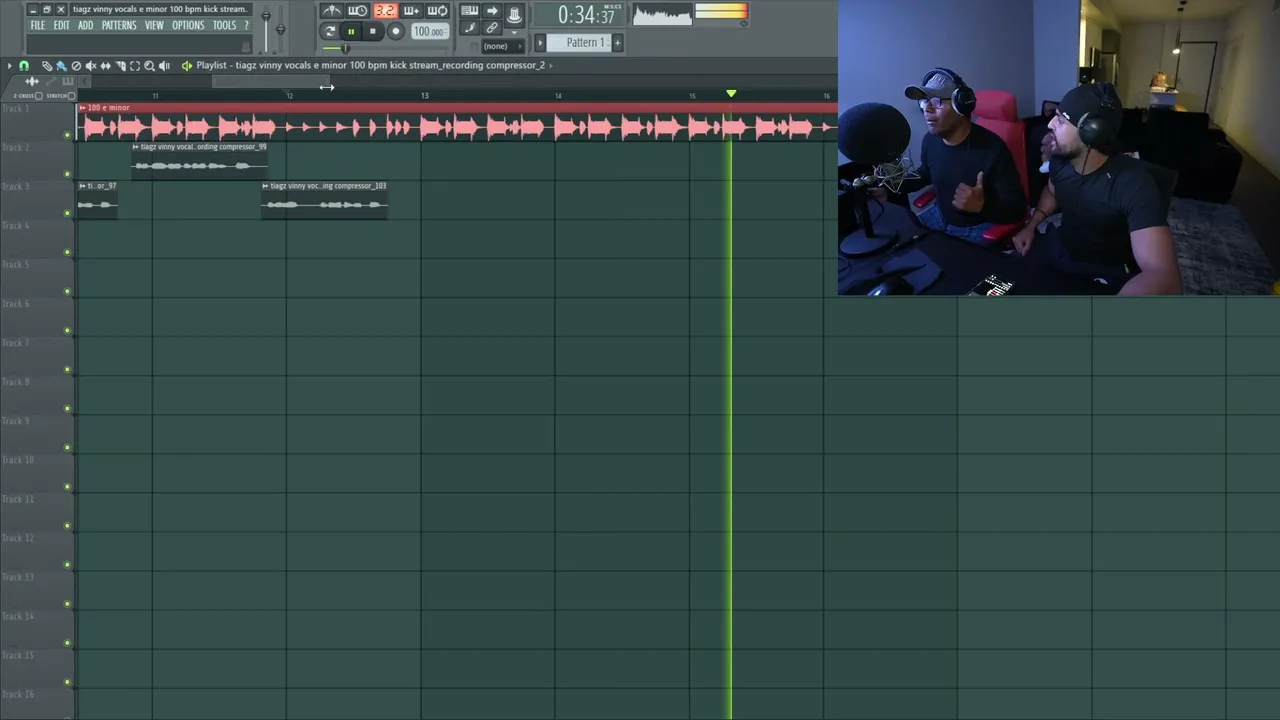1280x720 pixels.
Task: Select the Delete tool in playlist toolbar
Action: [76, 66]
